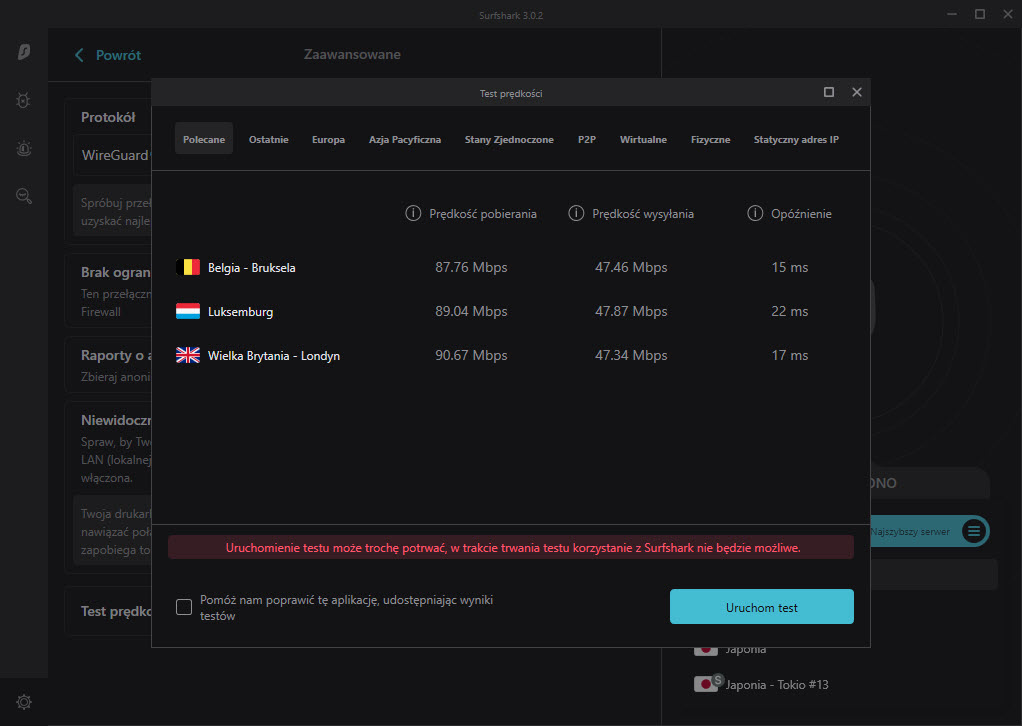Open the WireGuard protocol dropdown
This screenshot has width=1022, height=726.
[x=112, y=155]
